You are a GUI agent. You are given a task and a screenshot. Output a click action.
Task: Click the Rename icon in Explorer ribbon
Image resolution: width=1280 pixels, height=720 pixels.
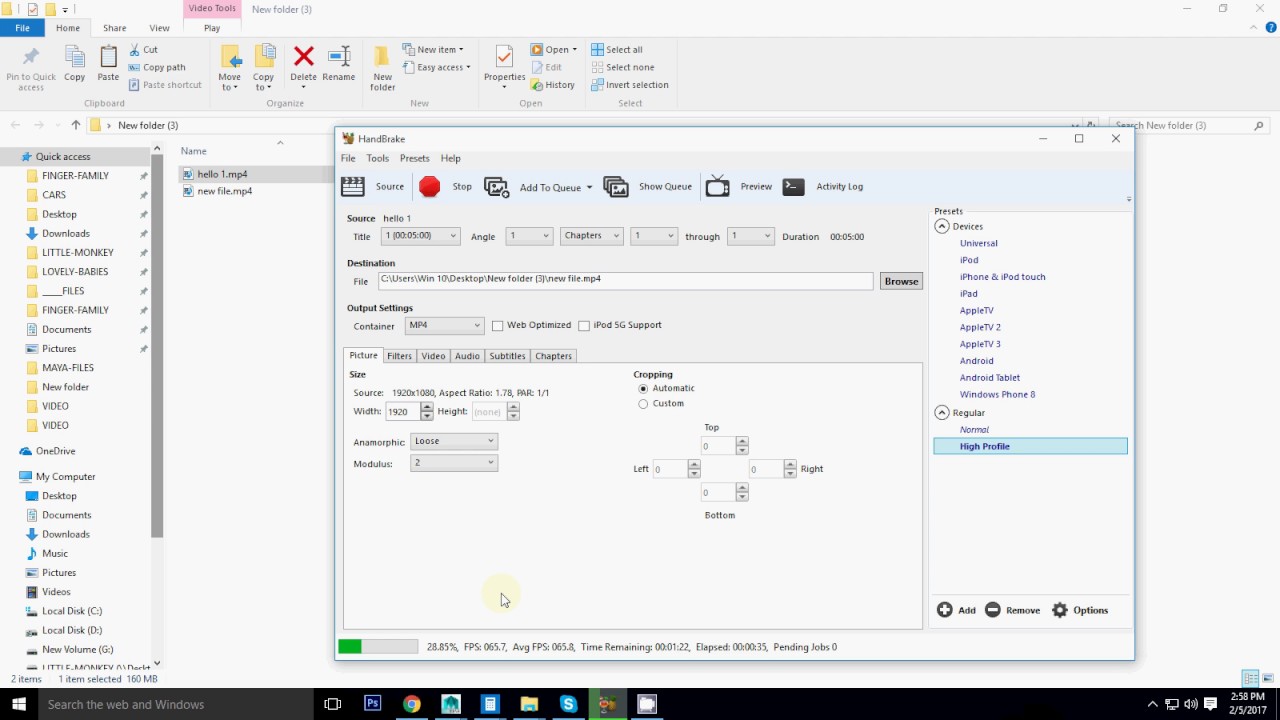[x=339, y=56]
